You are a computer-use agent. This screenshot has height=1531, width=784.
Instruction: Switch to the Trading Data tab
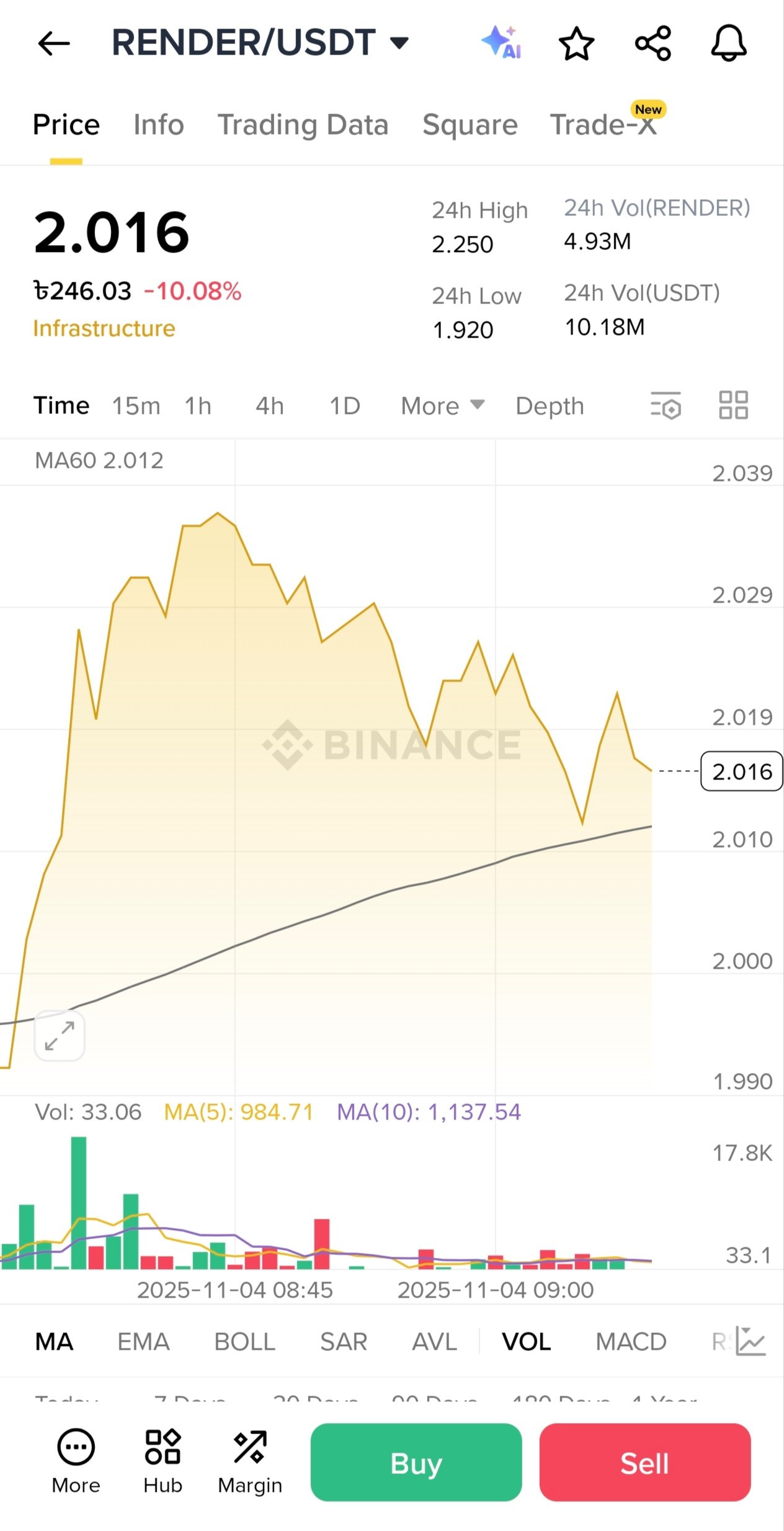(x=303, y=125)
